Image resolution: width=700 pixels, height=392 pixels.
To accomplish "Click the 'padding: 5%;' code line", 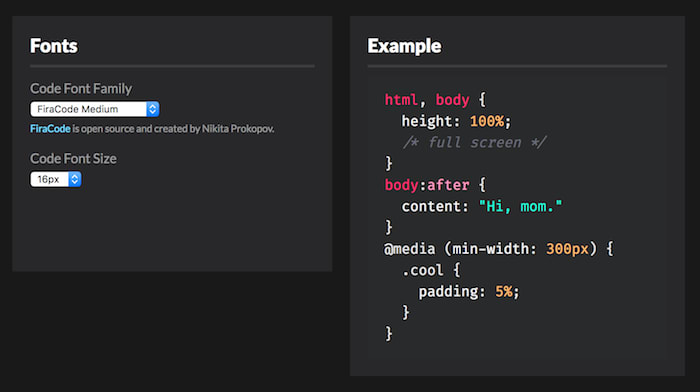I will [x=469, y=292].
